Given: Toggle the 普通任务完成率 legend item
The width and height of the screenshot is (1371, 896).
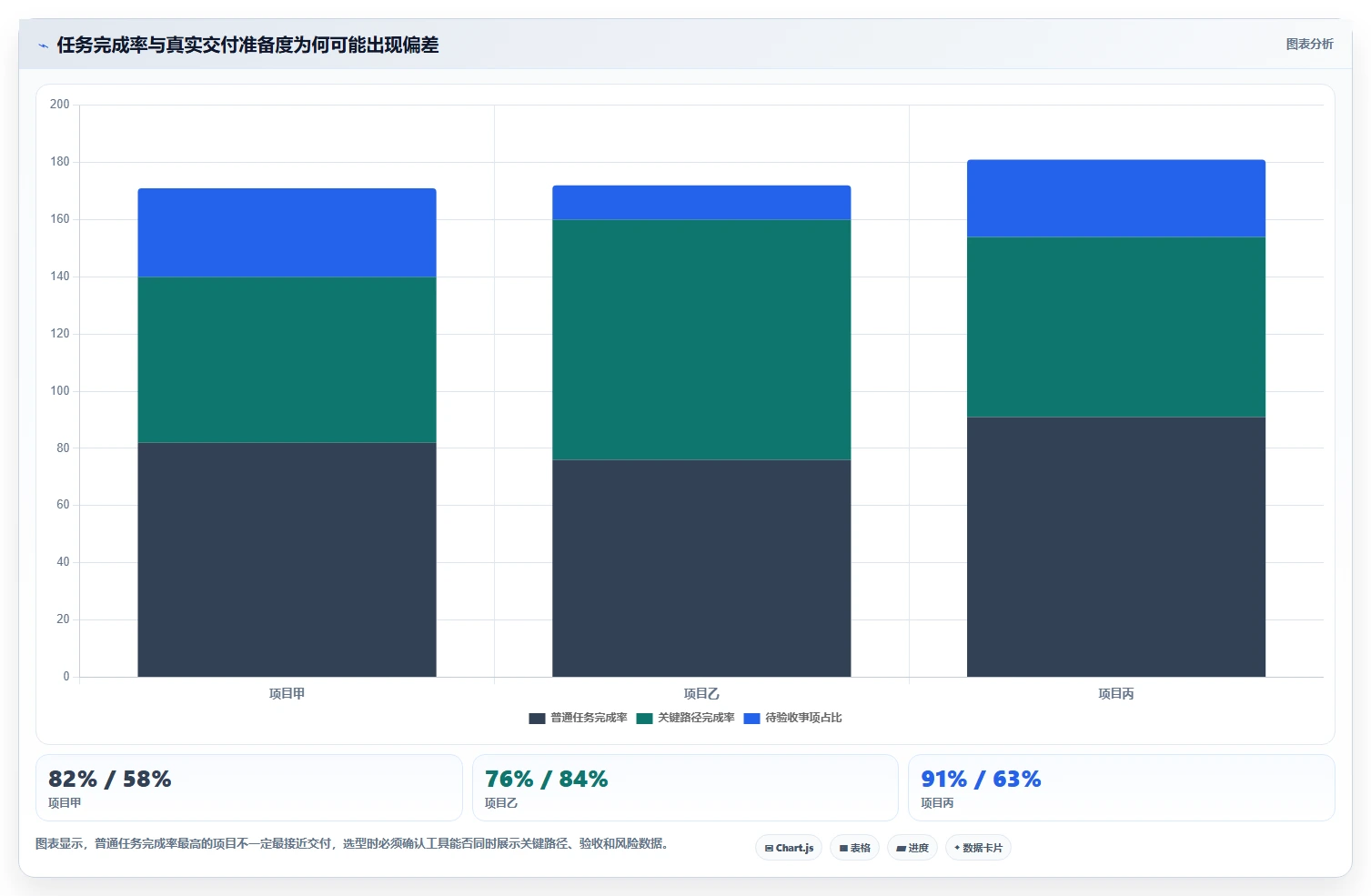Looking at the screenshot, I should (x=579, y=718).
